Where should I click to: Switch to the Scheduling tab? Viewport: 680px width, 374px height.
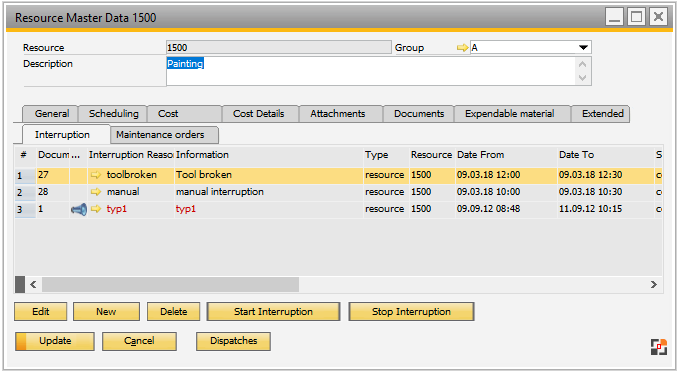(x=114, y=114)
